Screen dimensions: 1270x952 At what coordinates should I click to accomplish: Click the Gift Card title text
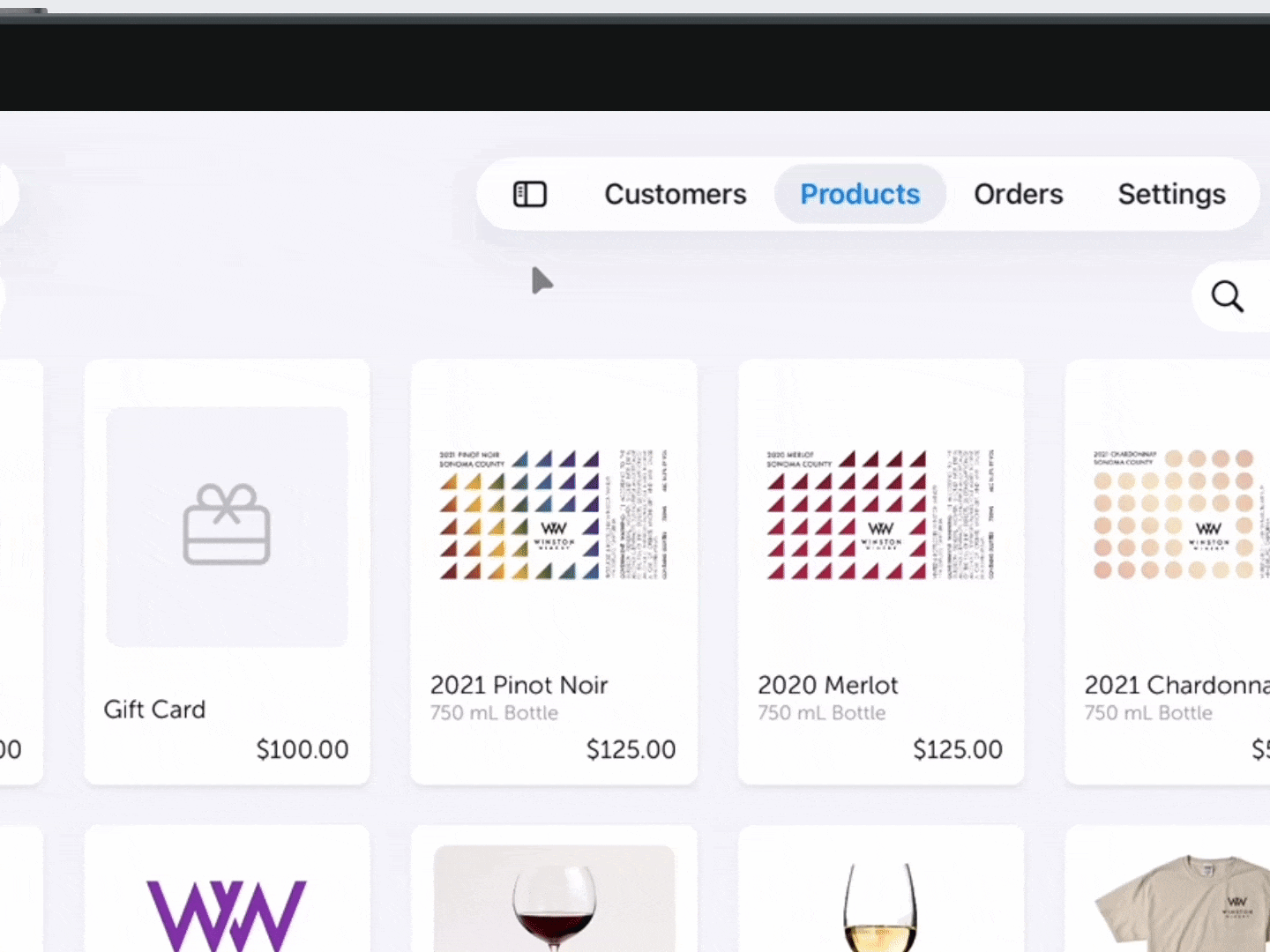[154, 709]
